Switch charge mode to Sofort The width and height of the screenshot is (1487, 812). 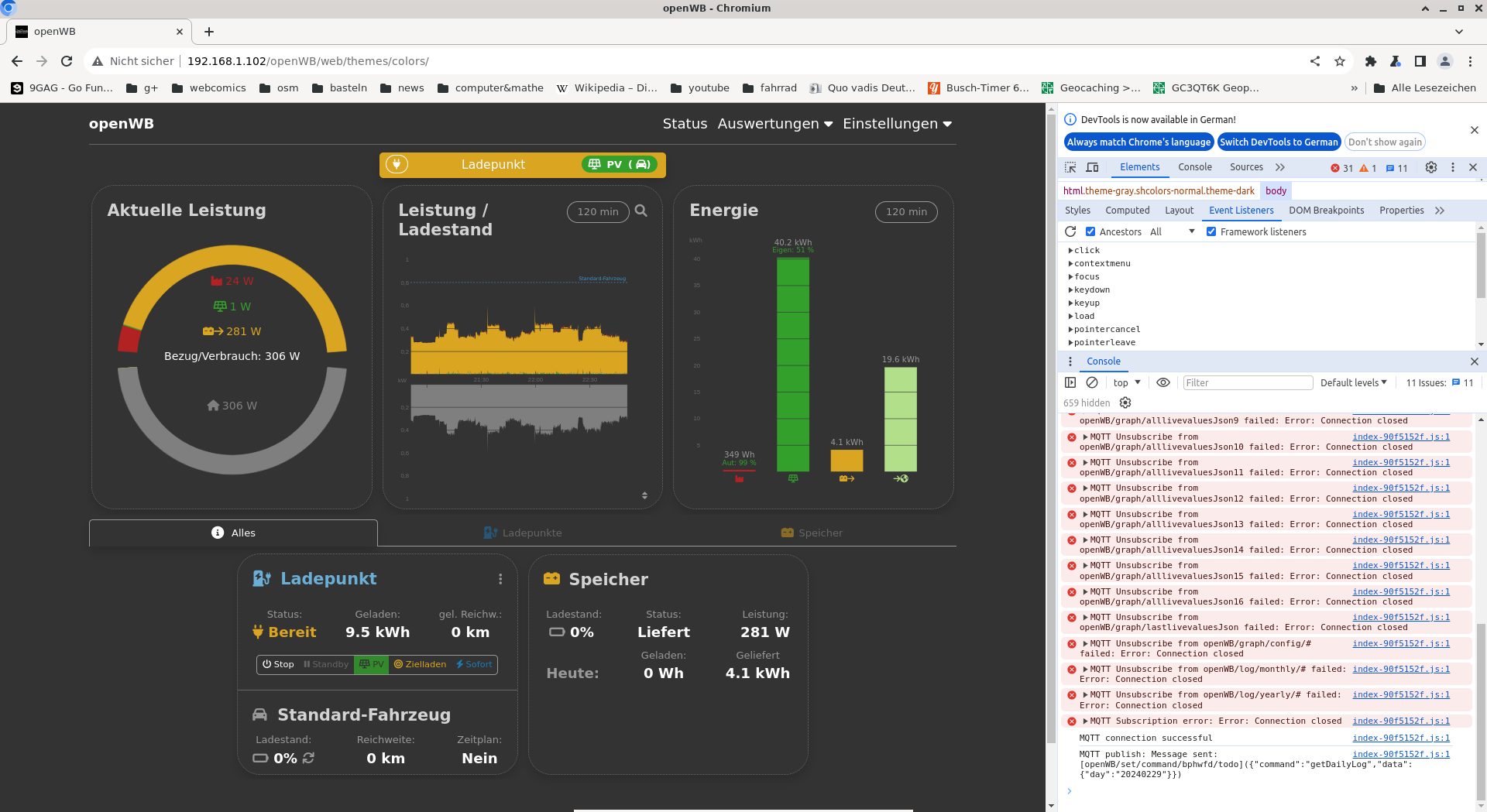[474, 664]
